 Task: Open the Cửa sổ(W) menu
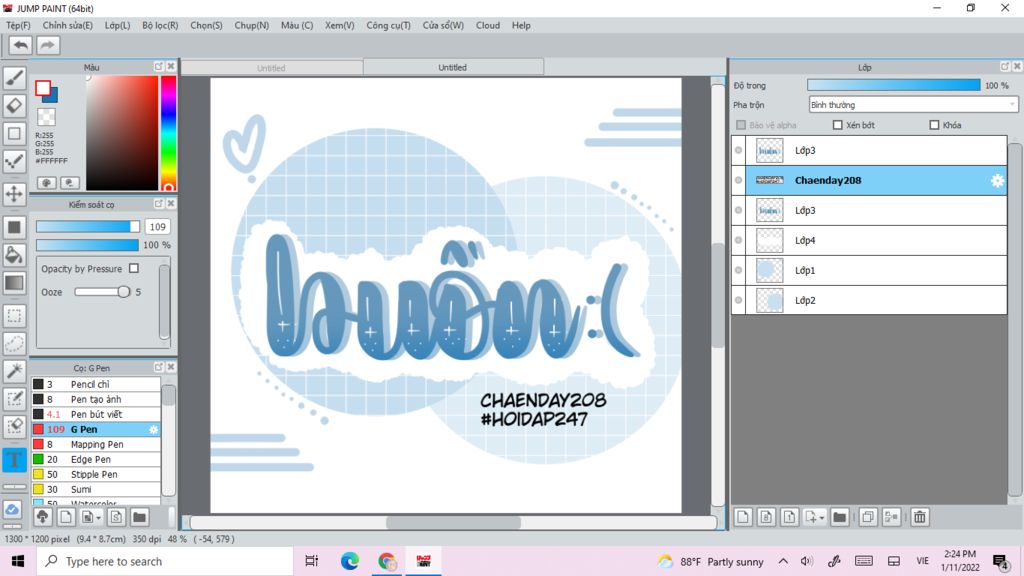(443, 25)
